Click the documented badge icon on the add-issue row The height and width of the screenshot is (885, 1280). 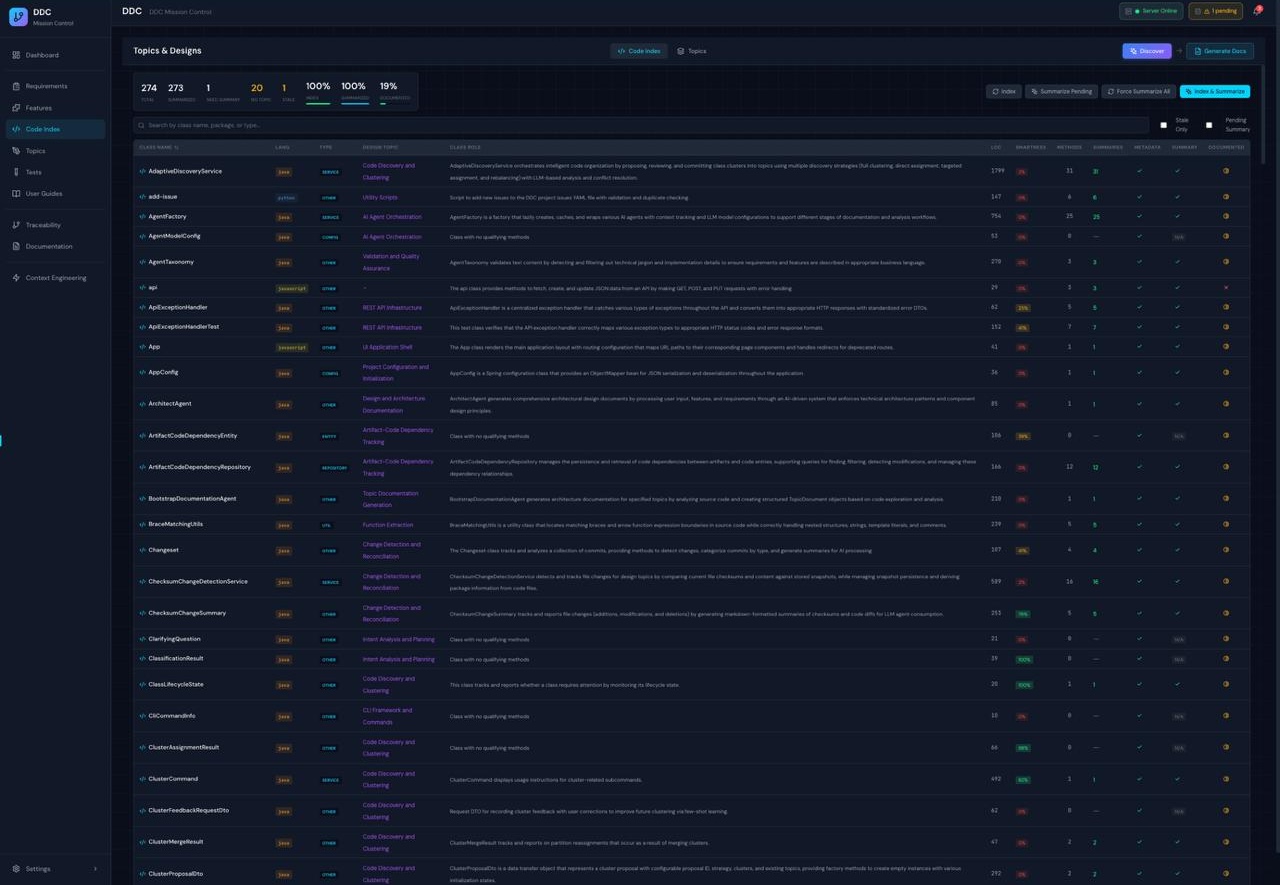(x=1226, y=197)
